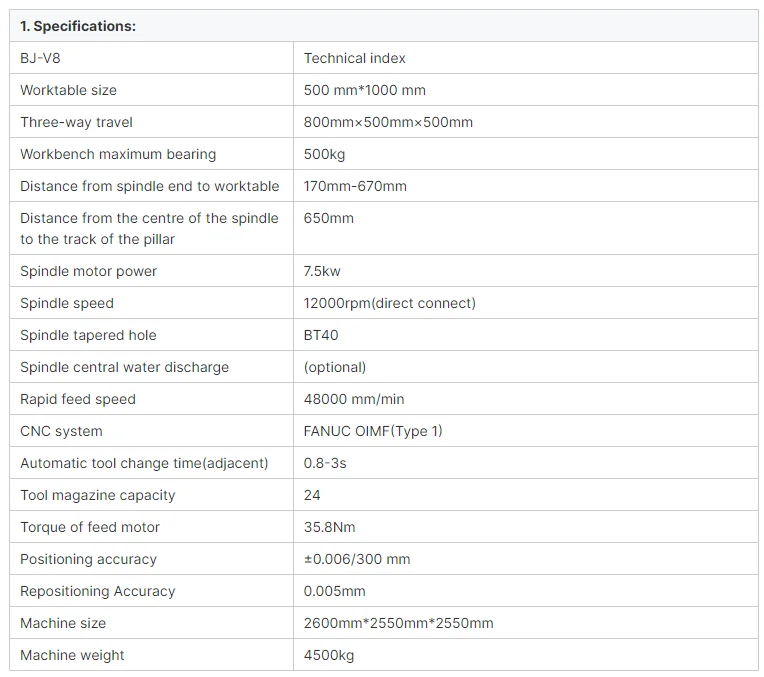
Task: Select the 'BJ-V8' model cell
Action: coord(41,58)
